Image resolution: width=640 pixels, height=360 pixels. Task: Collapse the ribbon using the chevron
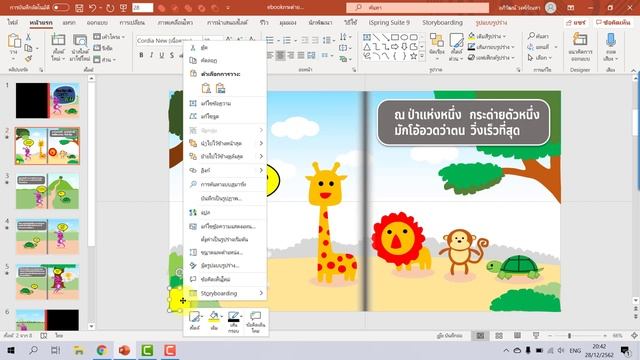tap(633, 70)
